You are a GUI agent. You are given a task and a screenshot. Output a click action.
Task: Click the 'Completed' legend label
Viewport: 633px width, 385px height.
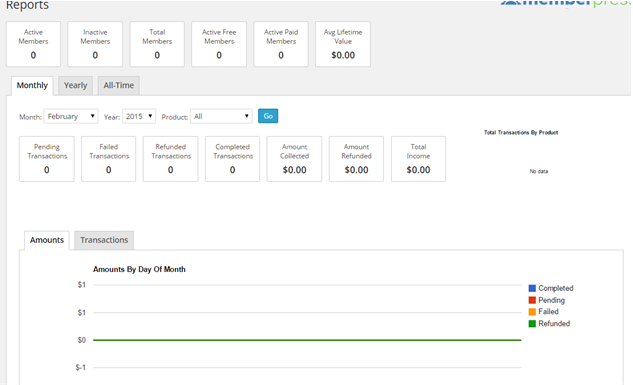555,288
